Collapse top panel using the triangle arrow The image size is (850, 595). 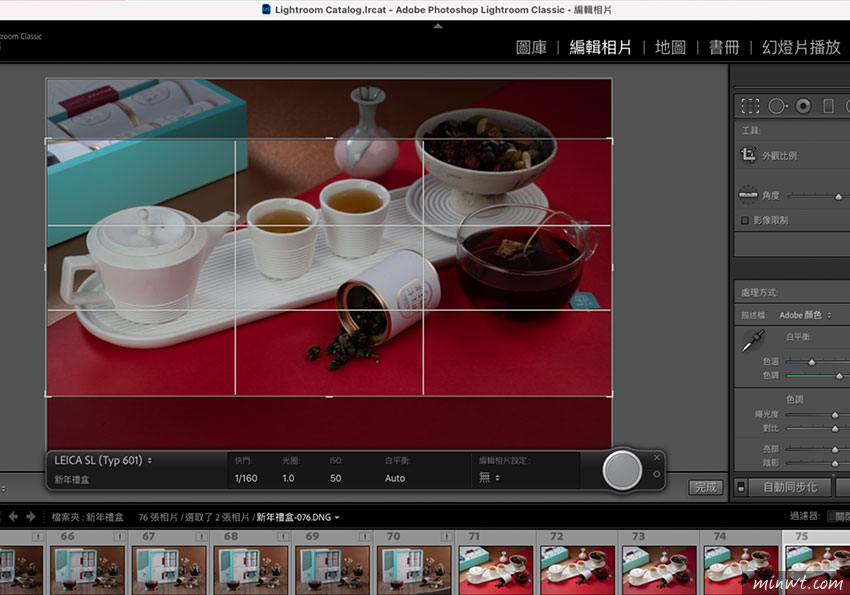(x=438, y=26)
